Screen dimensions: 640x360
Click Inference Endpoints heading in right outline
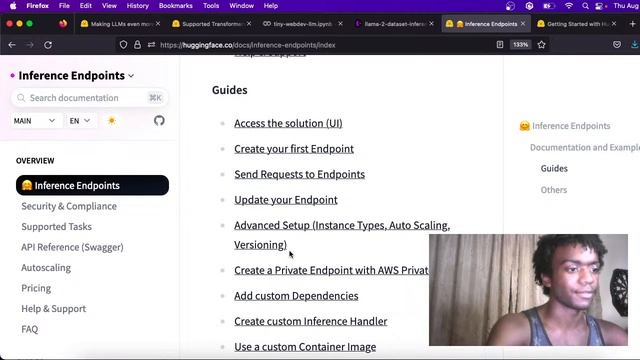pyautogui.click(x=565, y=126)
